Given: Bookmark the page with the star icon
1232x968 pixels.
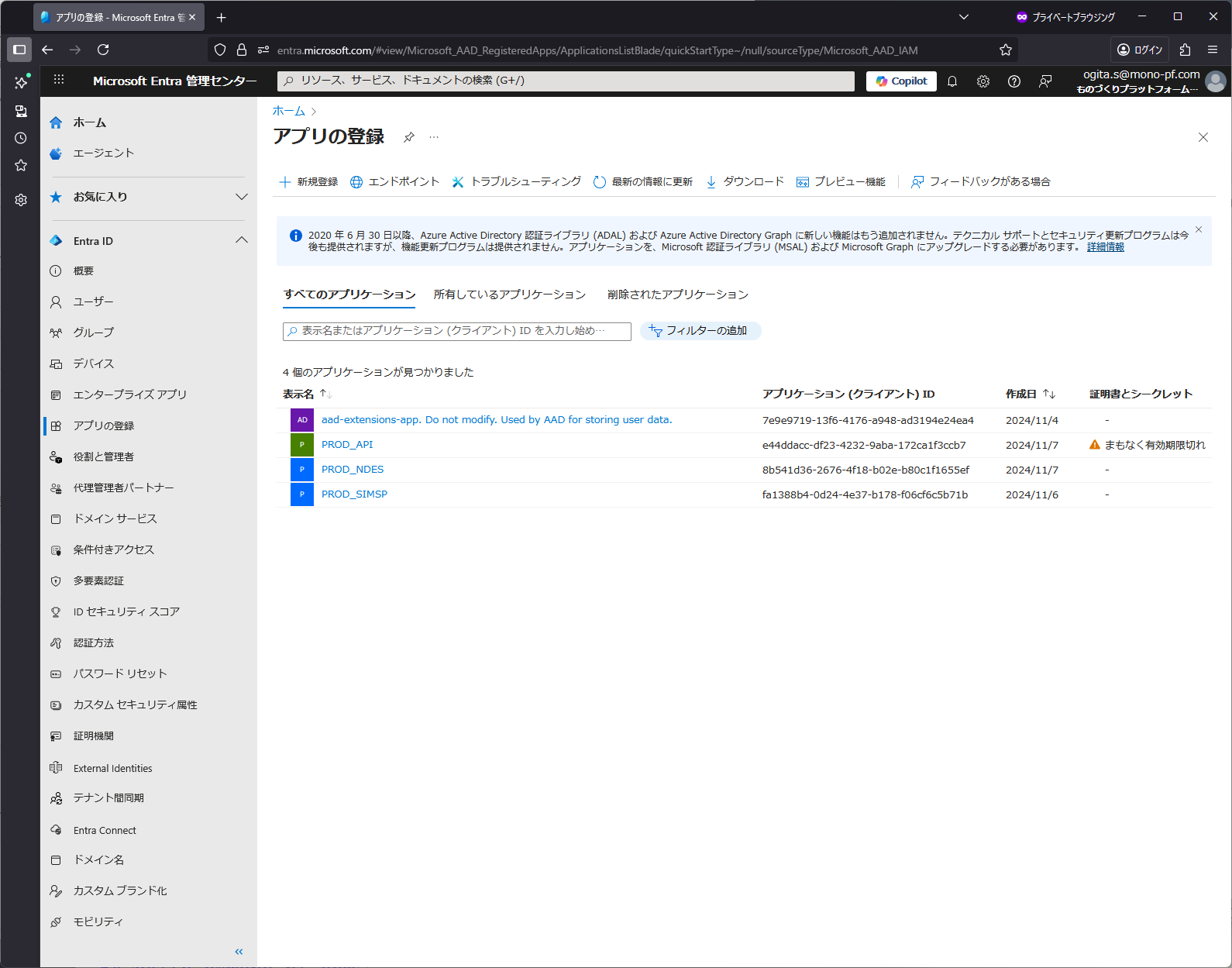Looking at the screenshot, I should click(1006, 50).
